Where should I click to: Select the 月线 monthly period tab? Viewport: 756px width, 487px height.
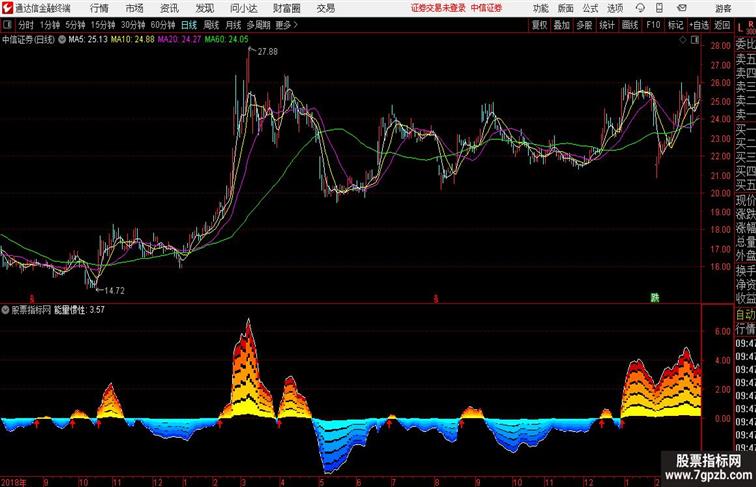click(233, 25)
